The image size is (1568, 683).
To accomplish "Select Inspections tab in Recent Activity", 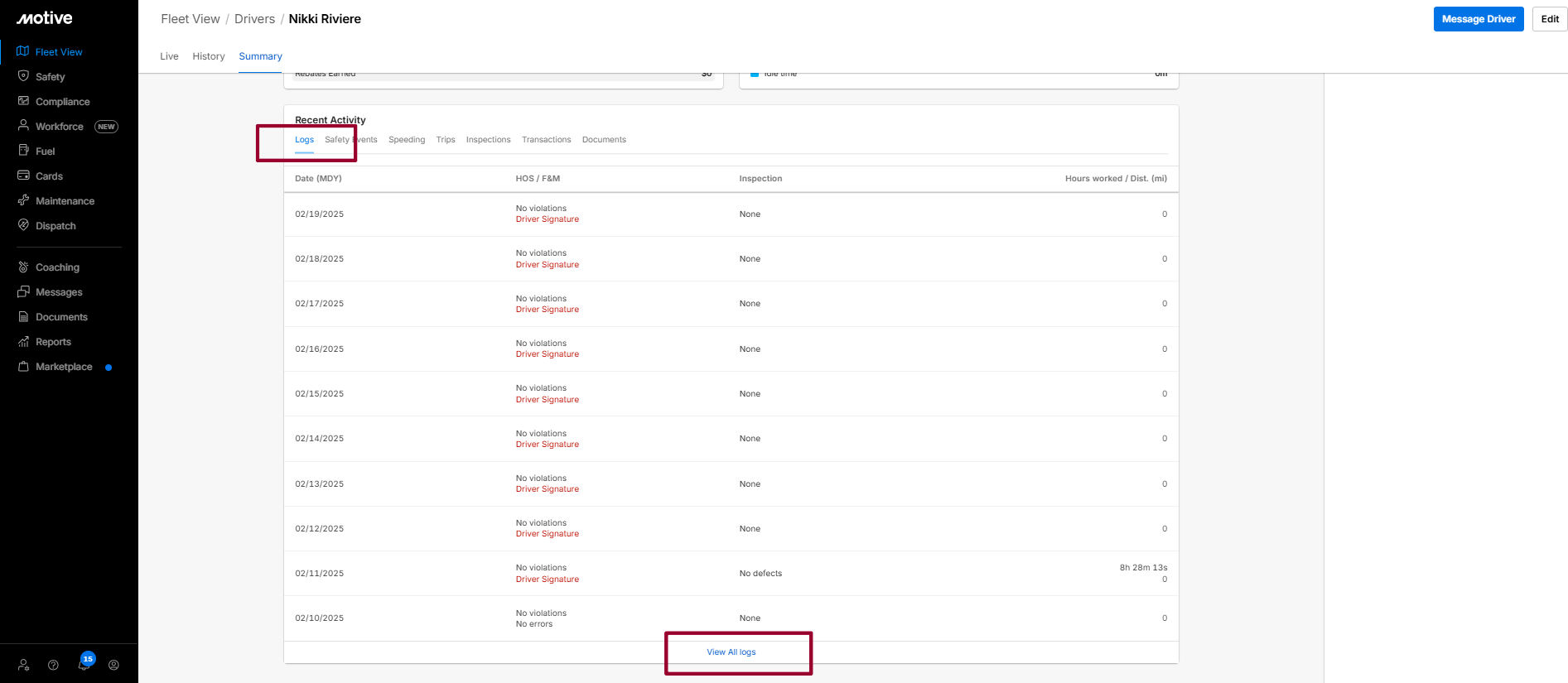I will [488, 140].
